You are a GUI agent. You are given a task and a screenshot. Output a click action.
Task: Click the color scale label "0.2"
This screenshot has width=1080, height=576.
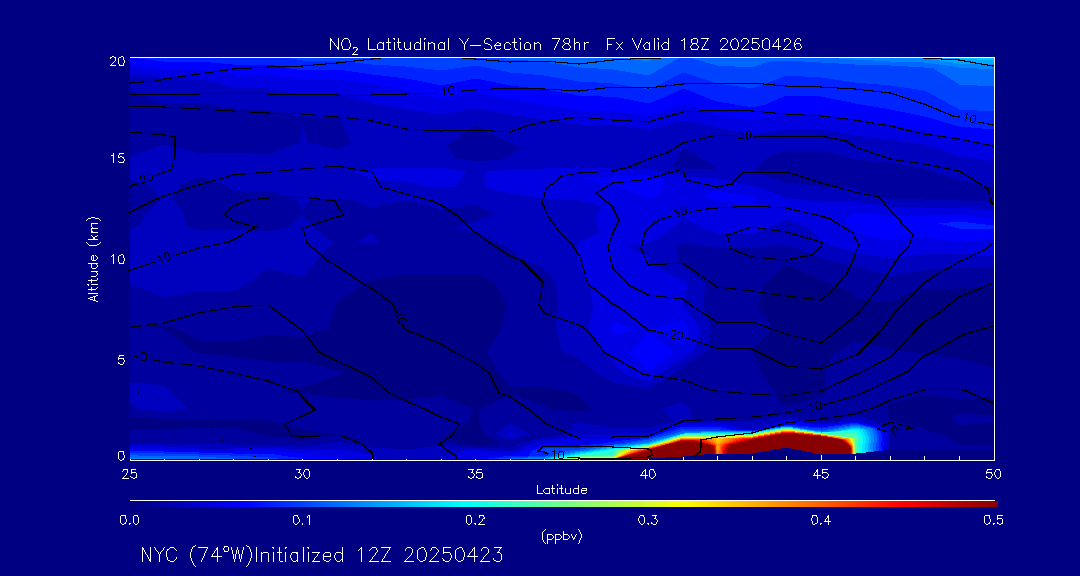(x=475, y=520)
